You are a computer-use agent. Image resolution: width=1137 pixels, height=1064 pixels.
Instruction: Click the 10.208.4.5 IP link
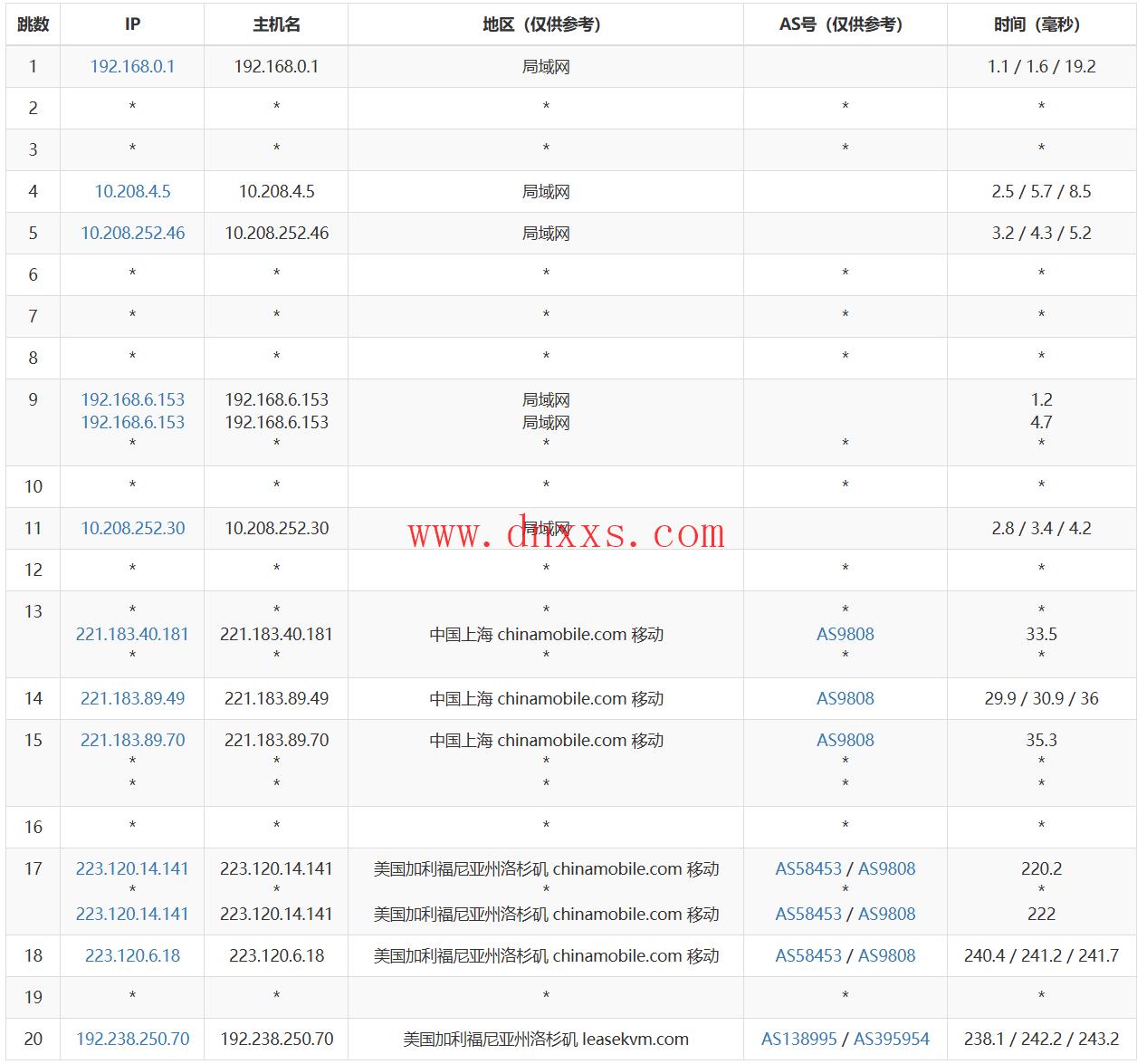pos(132,191)
